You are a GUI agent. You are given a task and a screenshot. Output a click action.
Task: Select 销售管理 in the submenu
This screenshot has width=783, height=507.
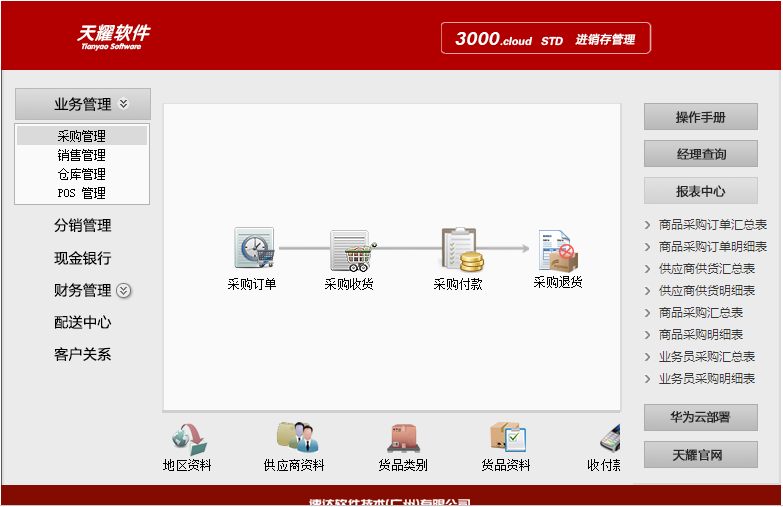tap(81, 155)
